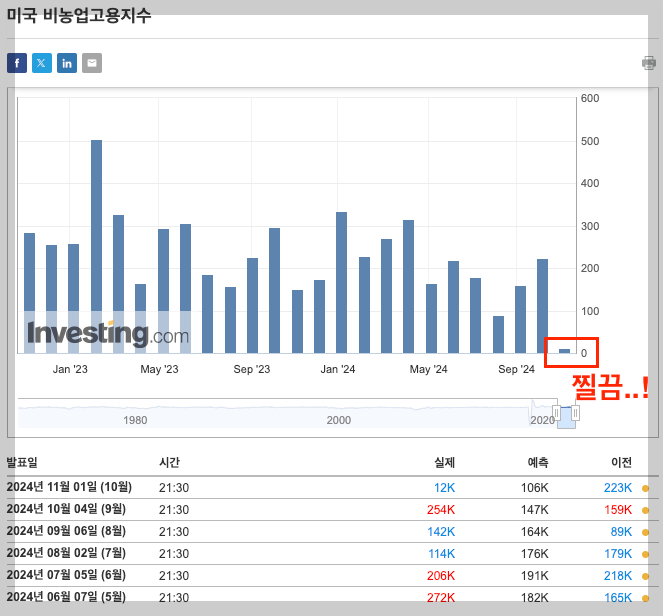Open the 2024년 10월 04일 (9월) row
The image size is (663, 616).
click(332, 509)
